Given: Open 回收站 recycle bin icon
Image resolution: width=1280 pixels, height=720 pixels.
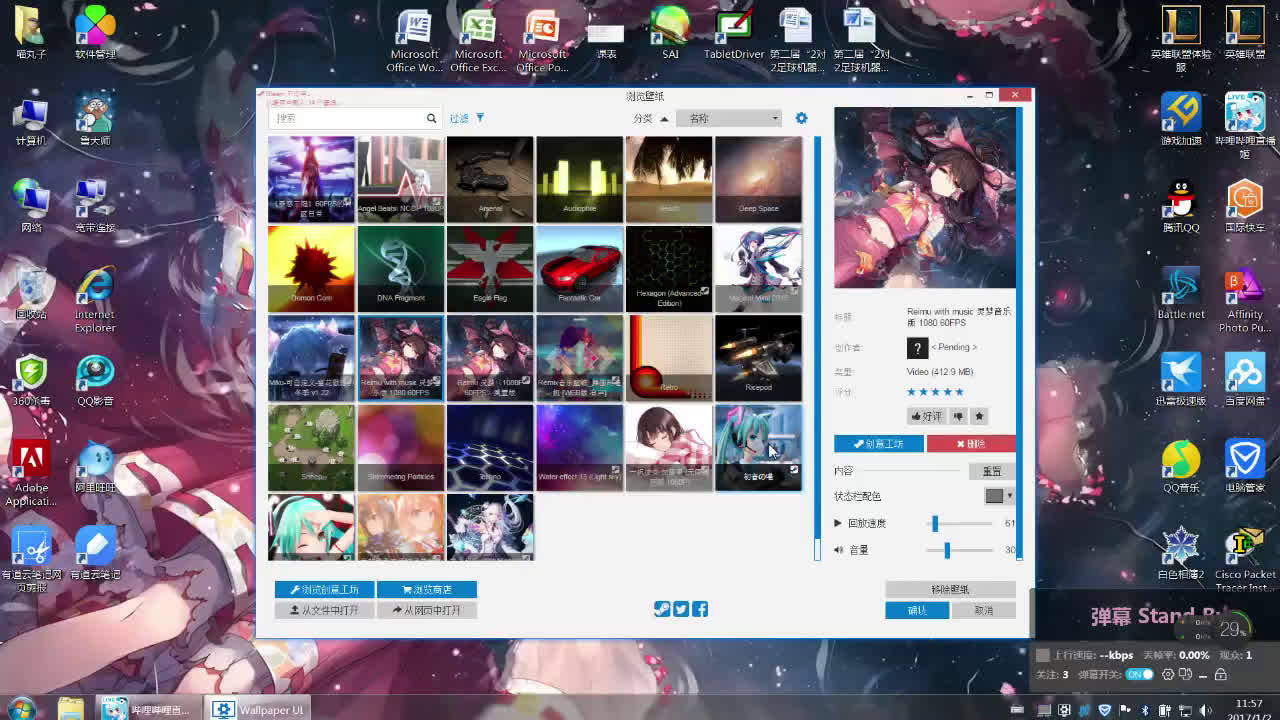Looking at the screenshot, I should tap(31, 293).
